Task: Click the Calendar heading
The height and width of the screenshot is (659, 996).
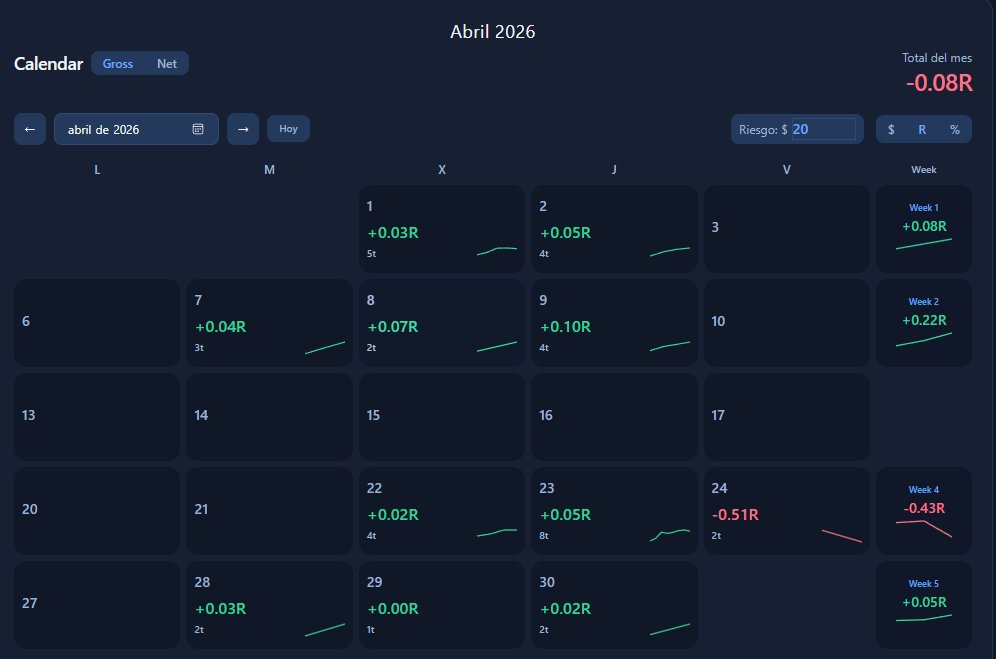Action: click(48, 64)
